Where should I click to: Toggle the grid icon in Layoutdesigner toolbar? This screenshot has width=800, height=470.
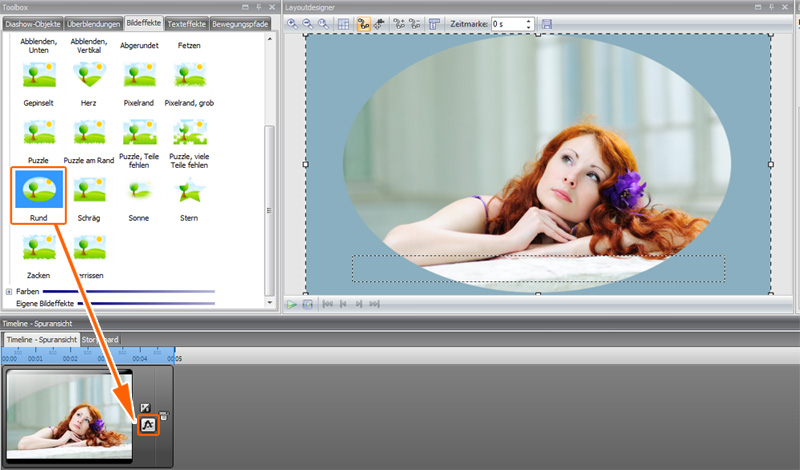[343, 24]
